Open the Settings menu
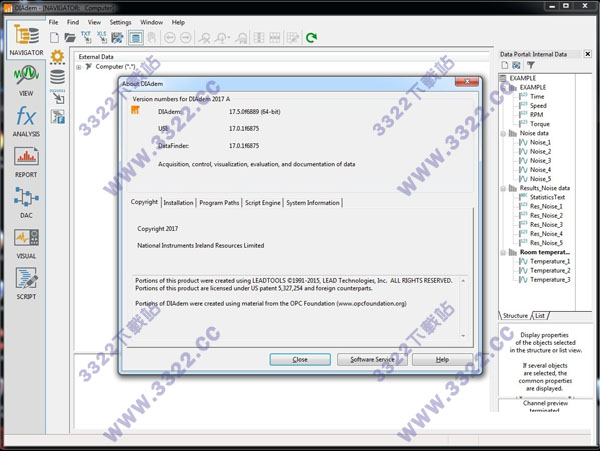 pos(120,22)
